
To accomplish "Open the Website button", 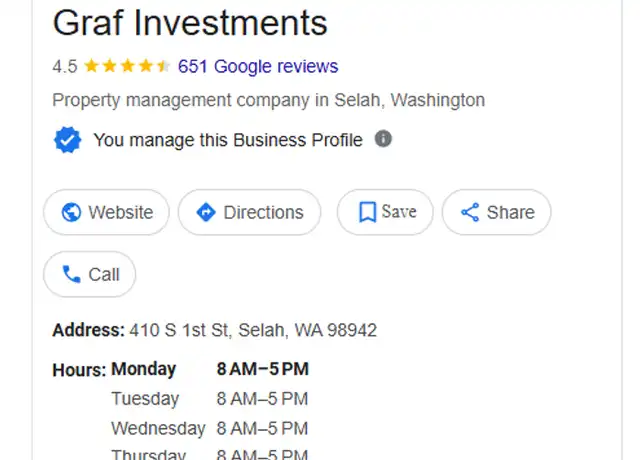I will (x=106, y=212).
